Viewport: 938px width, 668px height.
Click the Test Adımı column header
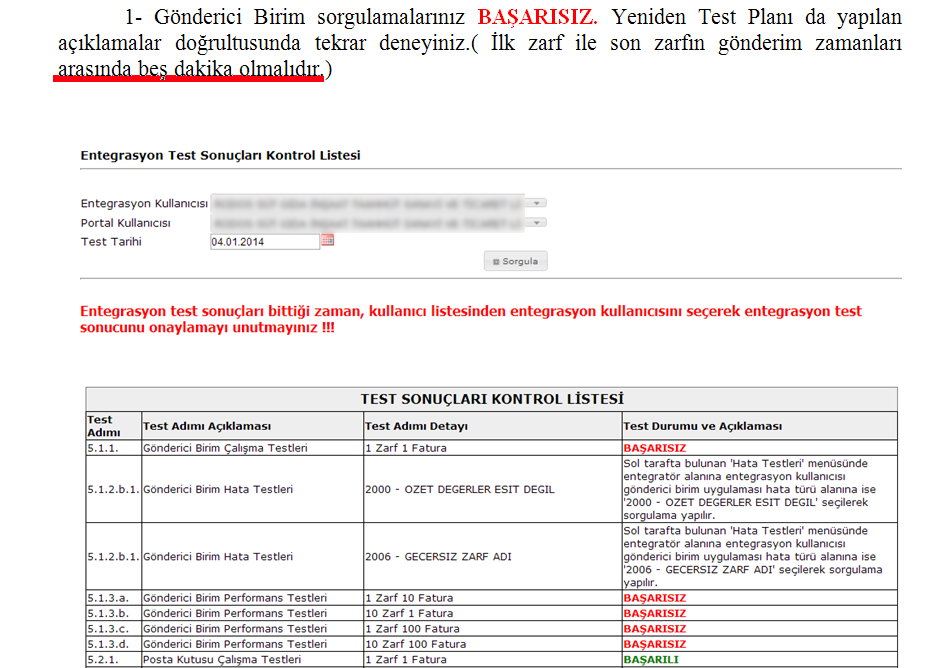tap(102, 426)
